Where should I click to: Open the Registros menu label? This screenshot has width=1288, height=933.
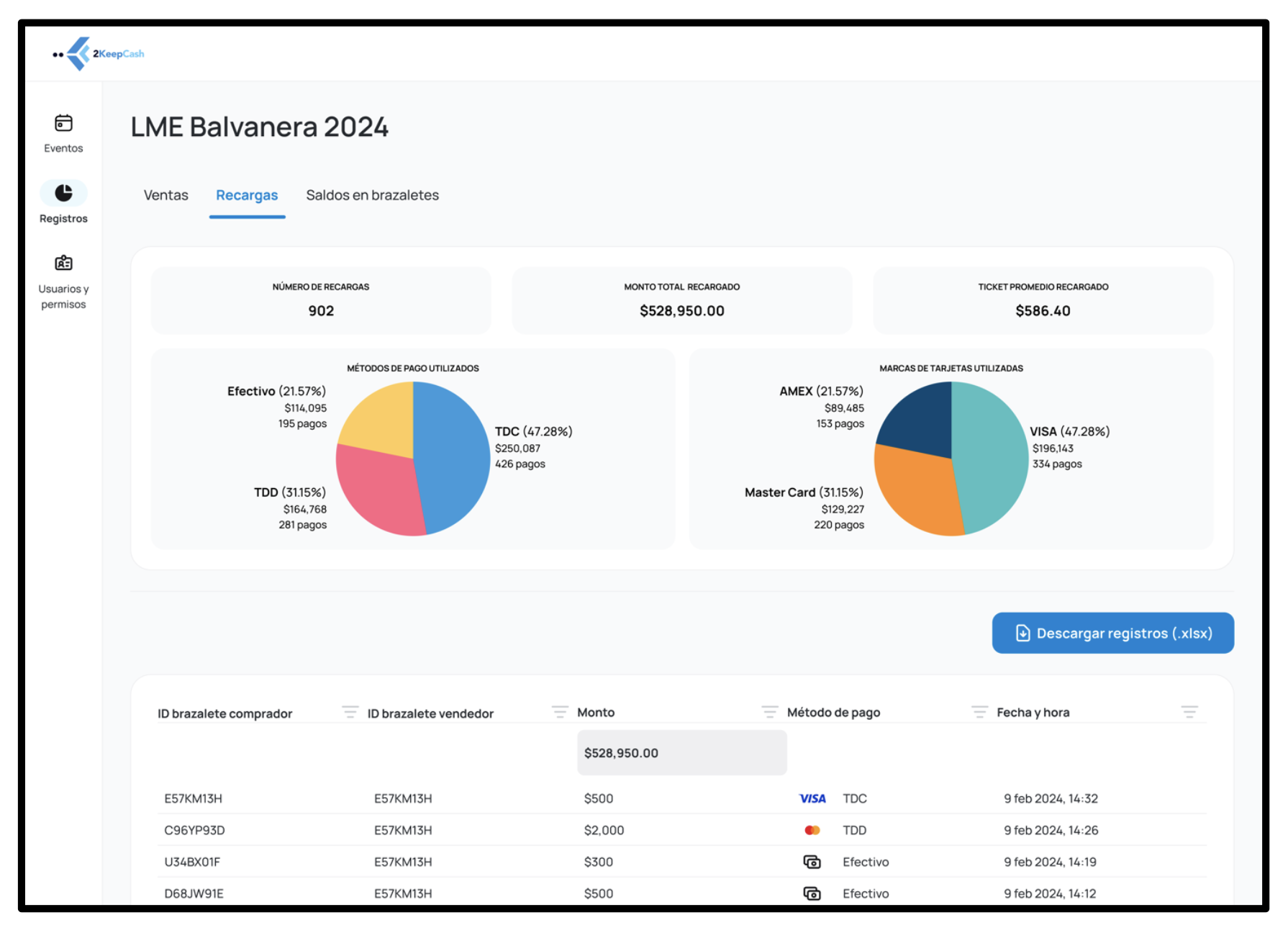(x=63, y=219)
